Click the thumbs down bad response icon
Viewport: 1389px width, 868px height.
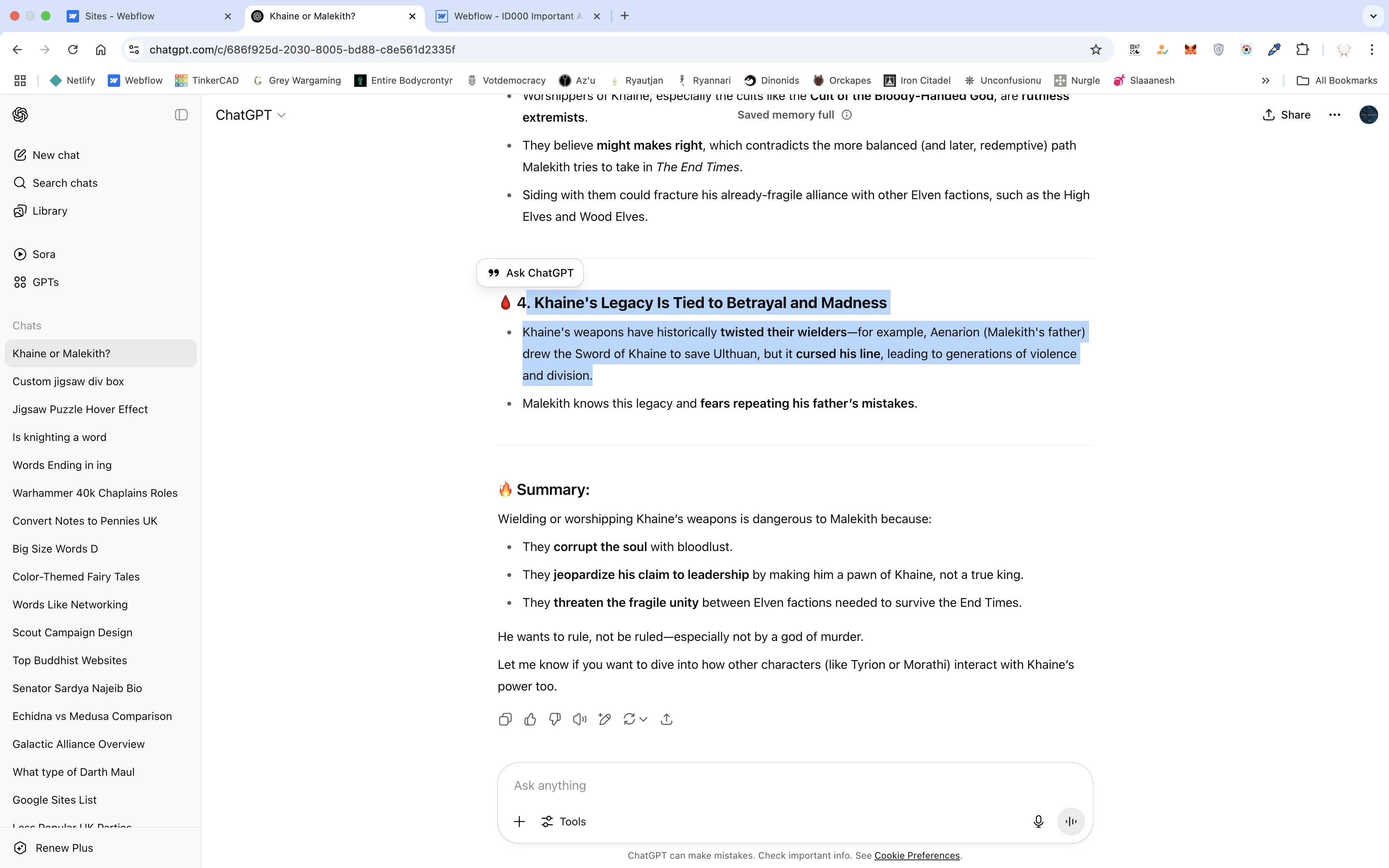click(x=555, y=719)
